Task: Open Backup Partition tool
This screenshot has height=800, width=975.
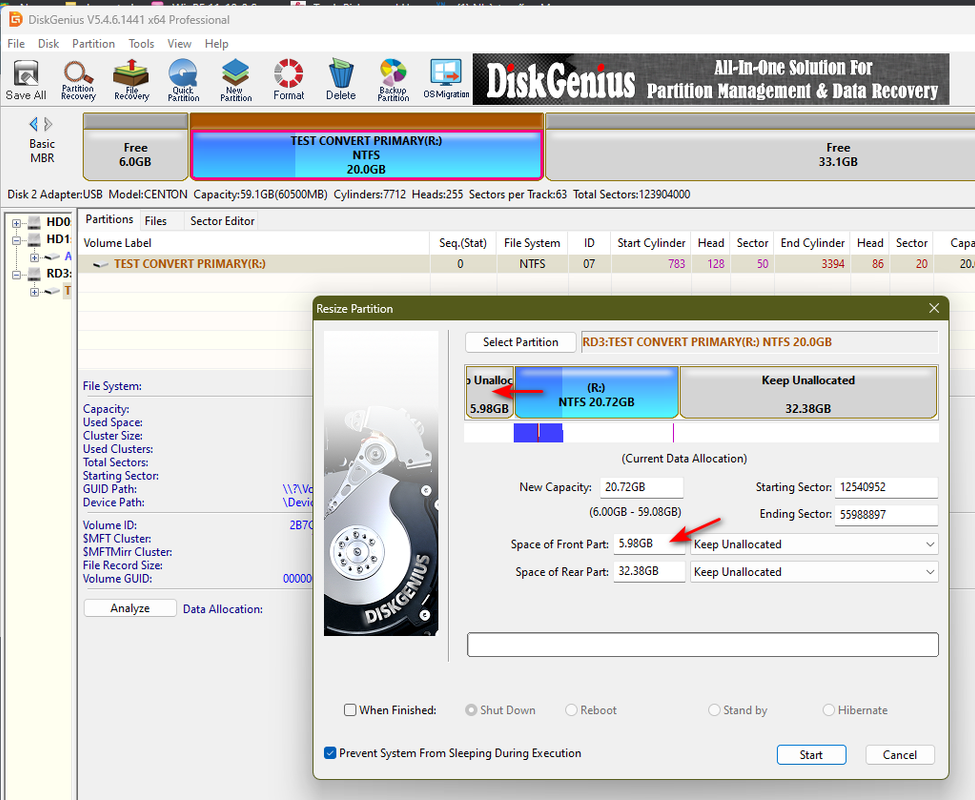Action: coord(393,80)
